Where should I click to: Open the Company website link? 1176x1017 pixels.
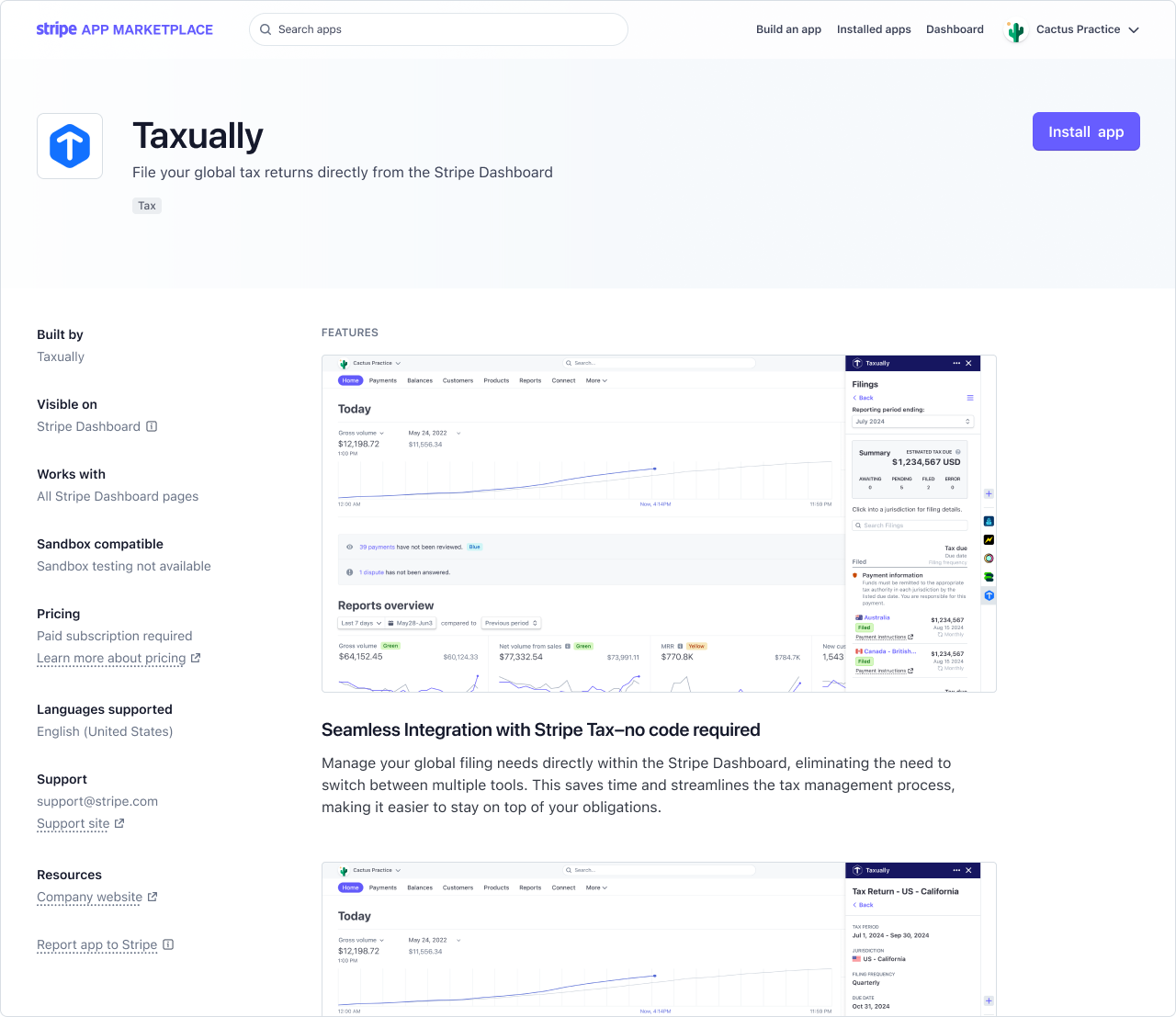click(x=89, y=897)
